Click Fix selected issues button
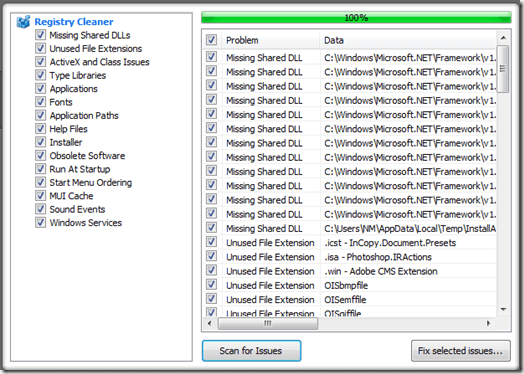The width and height of the screenshot is (524, 374). coord(461,351)
